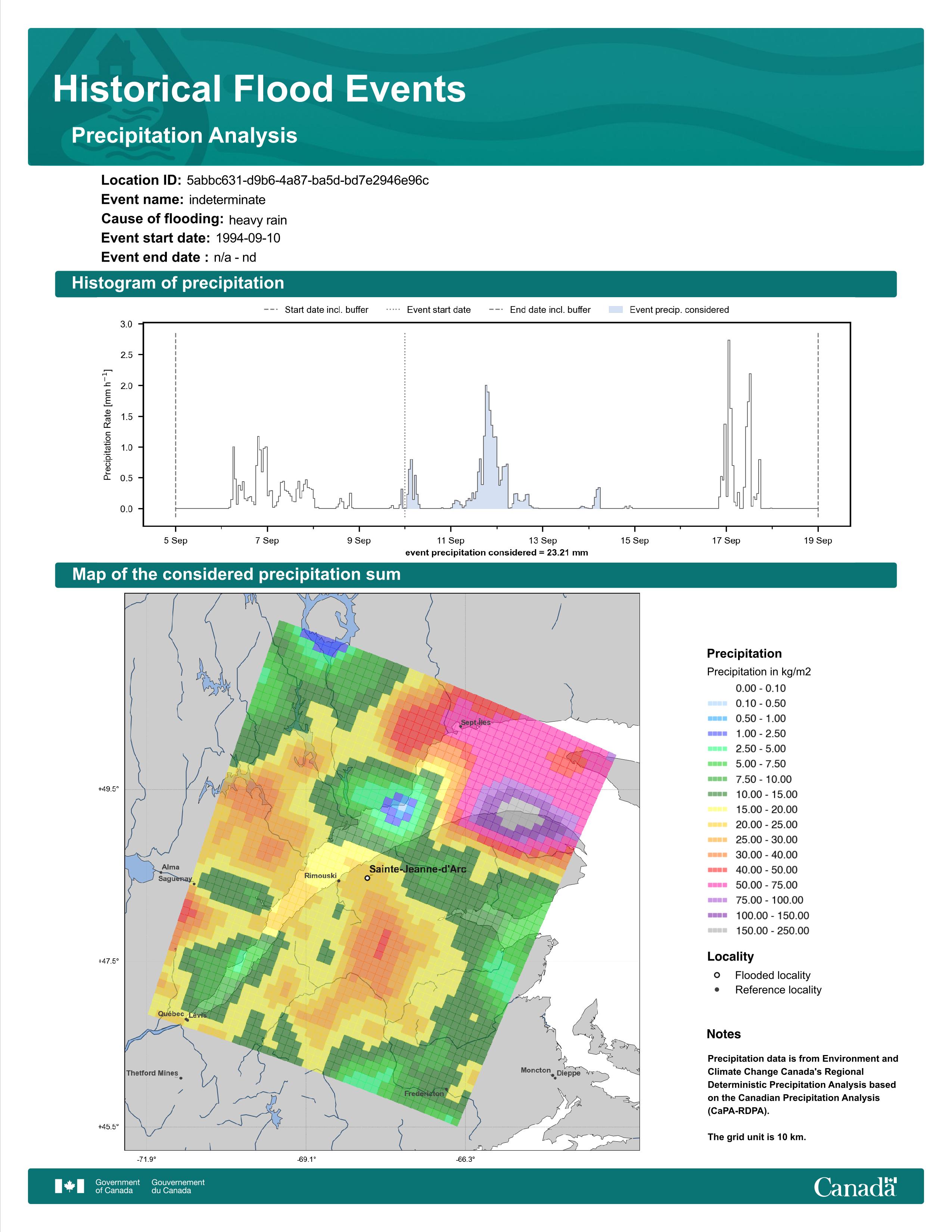Click the Locality legend heading

pyautogui.click(x=730, y=957)
